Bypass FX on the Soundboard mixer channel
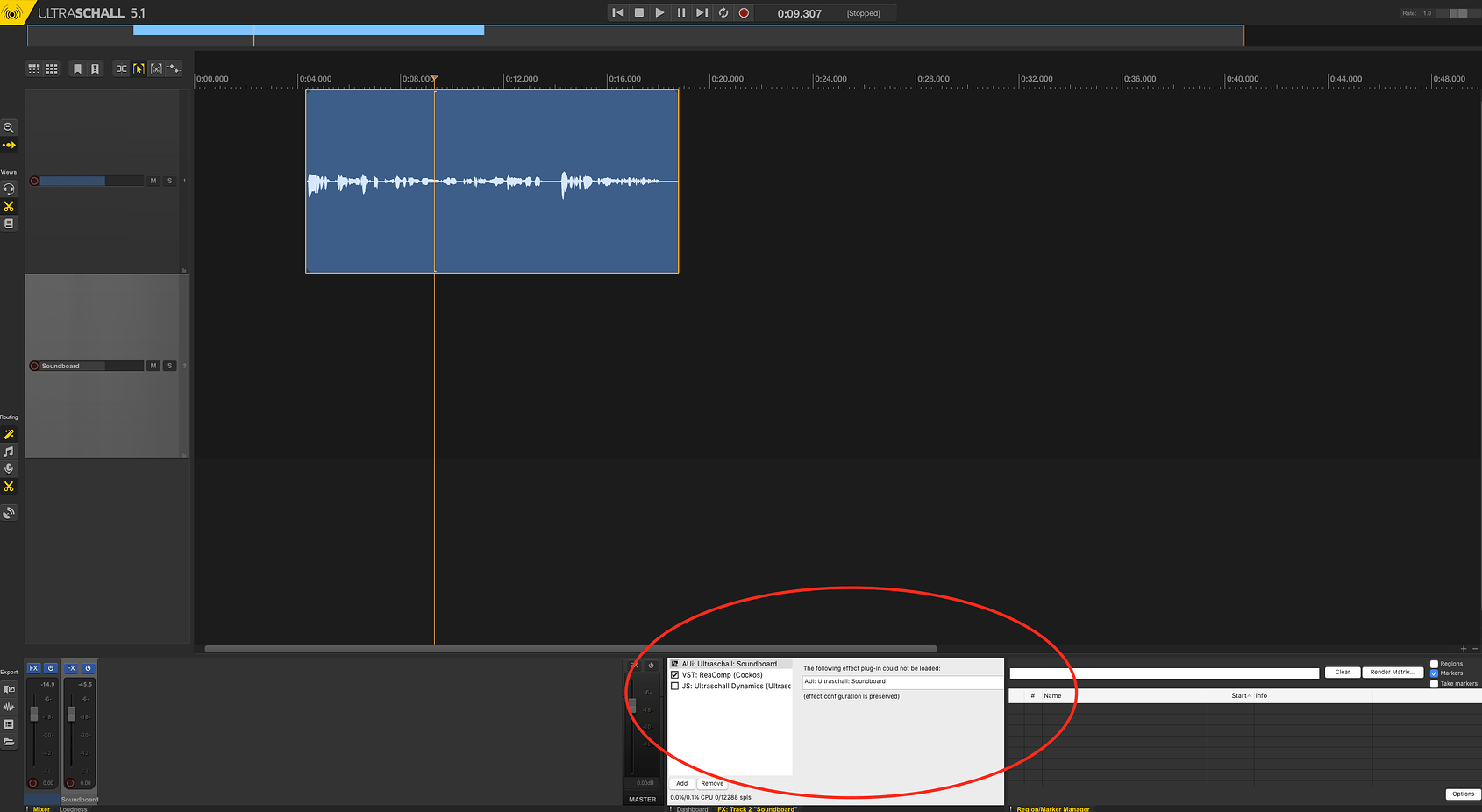 pyautogui.click(x=88, y=668)
